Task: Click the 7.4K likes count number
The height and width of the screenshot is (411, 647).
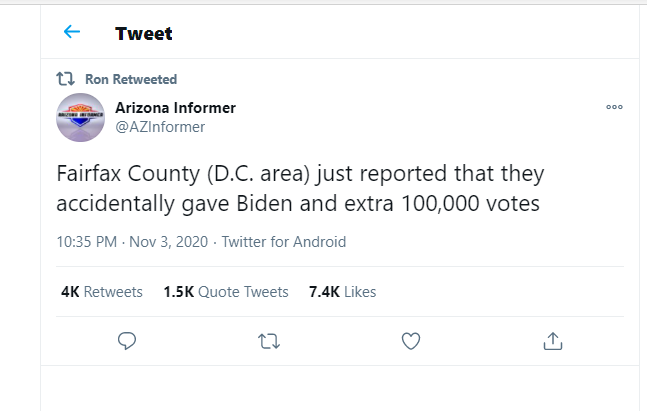Action: [x=324, y=292]
